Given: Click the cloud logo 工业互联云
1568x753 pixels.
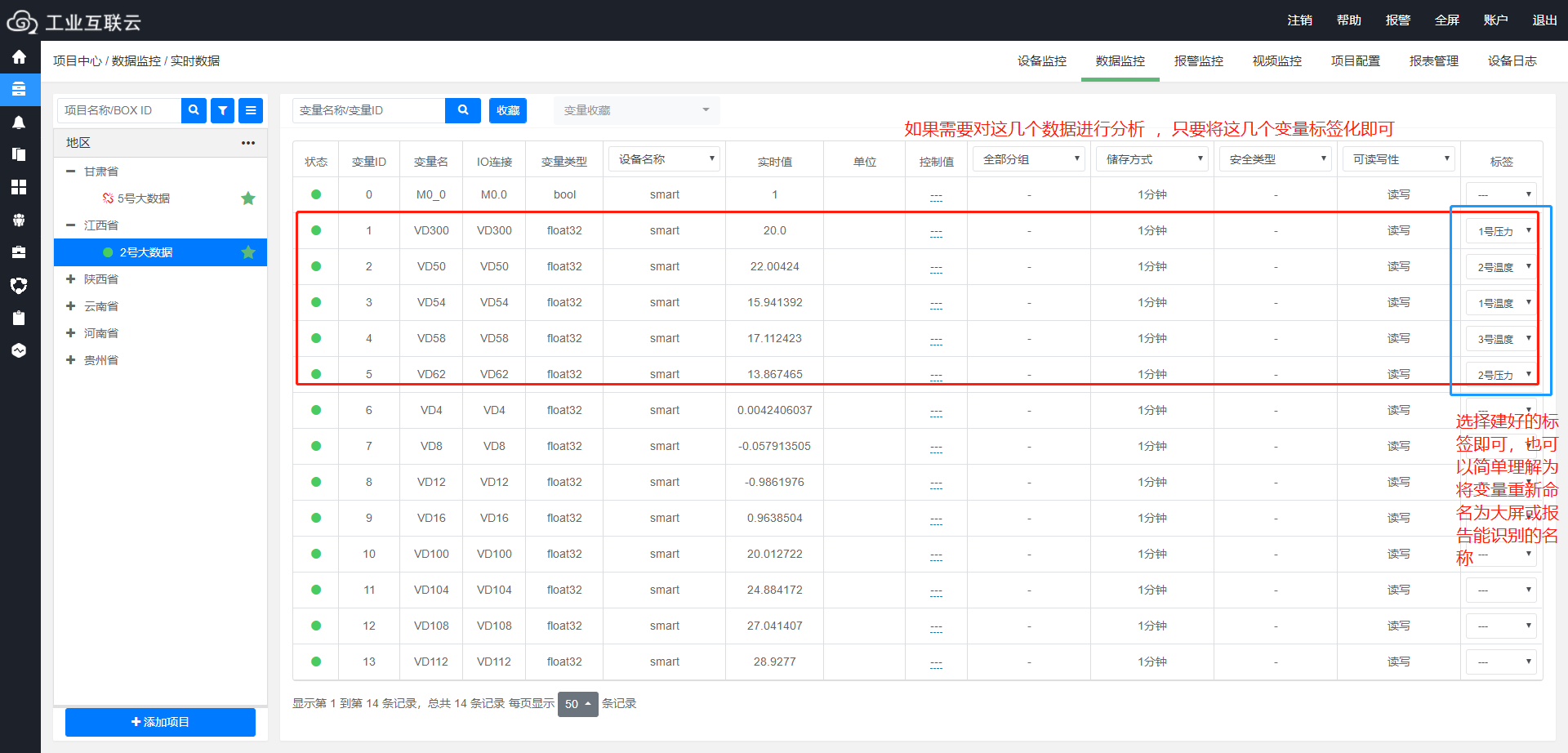Looking at the screenshot, I should [x=74, y=21].
